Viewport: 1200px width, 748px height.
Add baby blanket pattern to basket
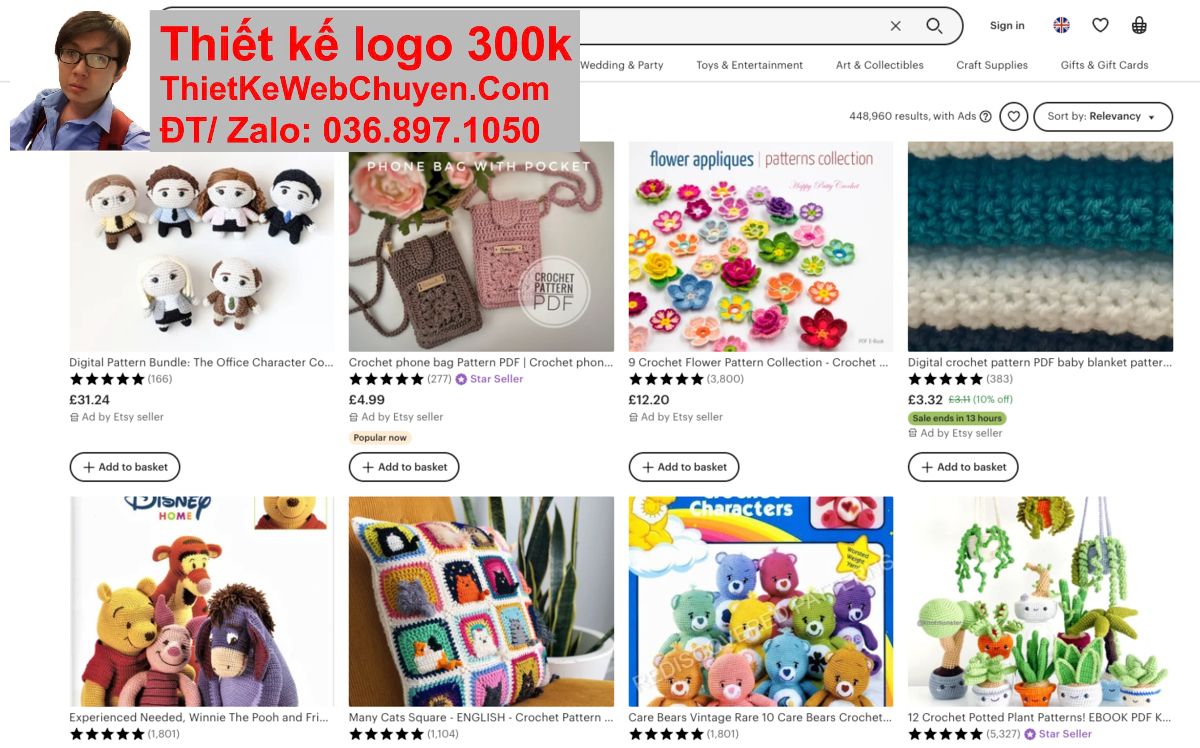coord(963,467)
